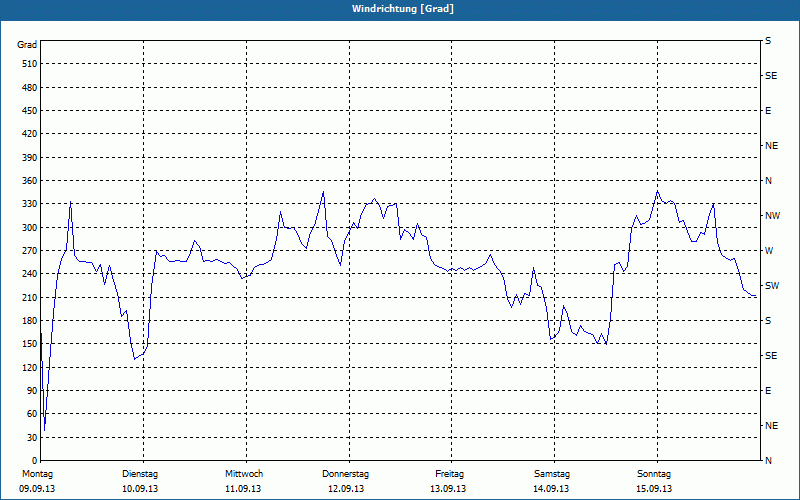Select the E compass label level with 450

point(768,111)
